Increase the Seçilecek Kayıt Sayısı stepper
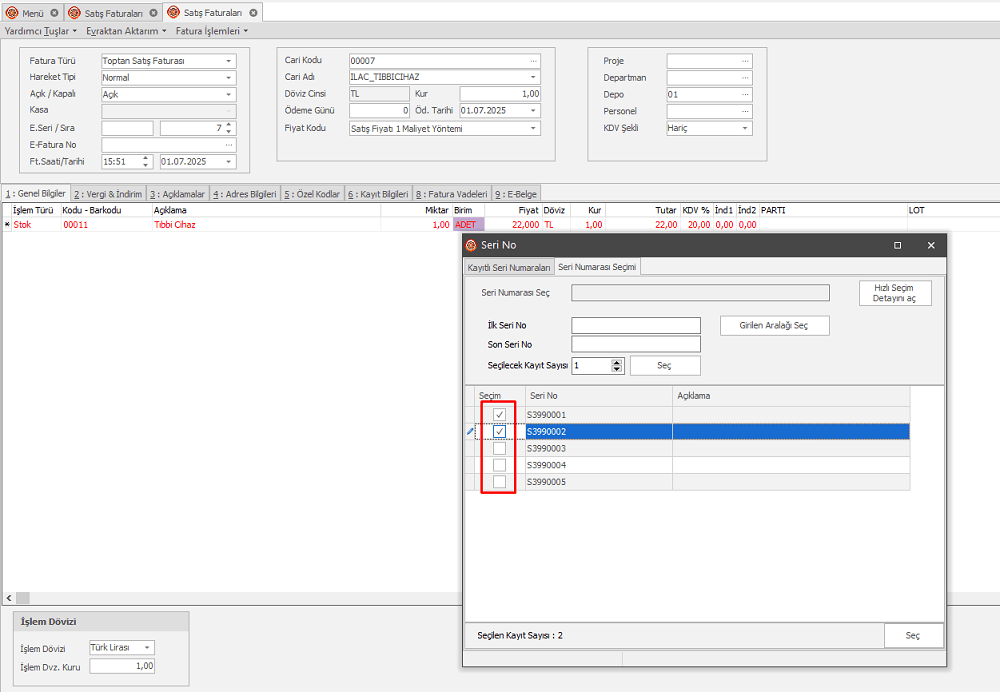Image resolution: width=1000 pixels, height=692 pixels. coord(617,362)
